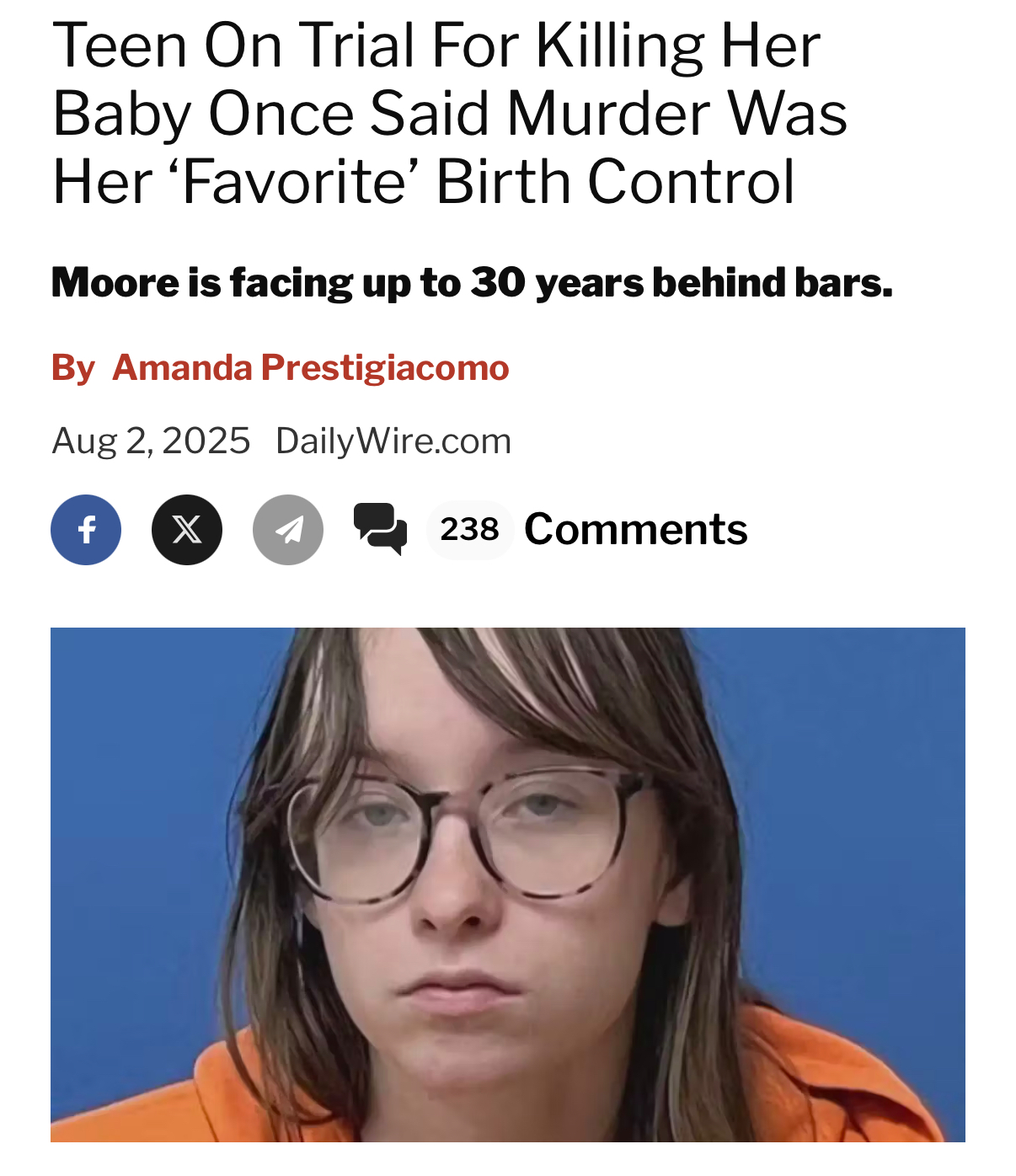The height and width of the screenshot is (1176, 1016).
Task: Click "Baby Once Said Murder Was" headline line
Action: pyautogui.click(x=450, y=114)
